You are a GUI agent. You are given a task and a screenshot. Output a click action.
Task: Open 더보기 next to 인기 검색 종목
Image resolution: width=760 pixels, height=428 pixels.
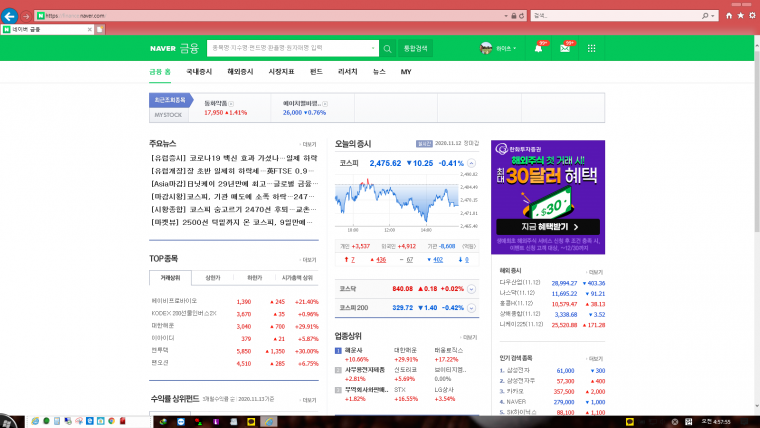tap(594, 359)
